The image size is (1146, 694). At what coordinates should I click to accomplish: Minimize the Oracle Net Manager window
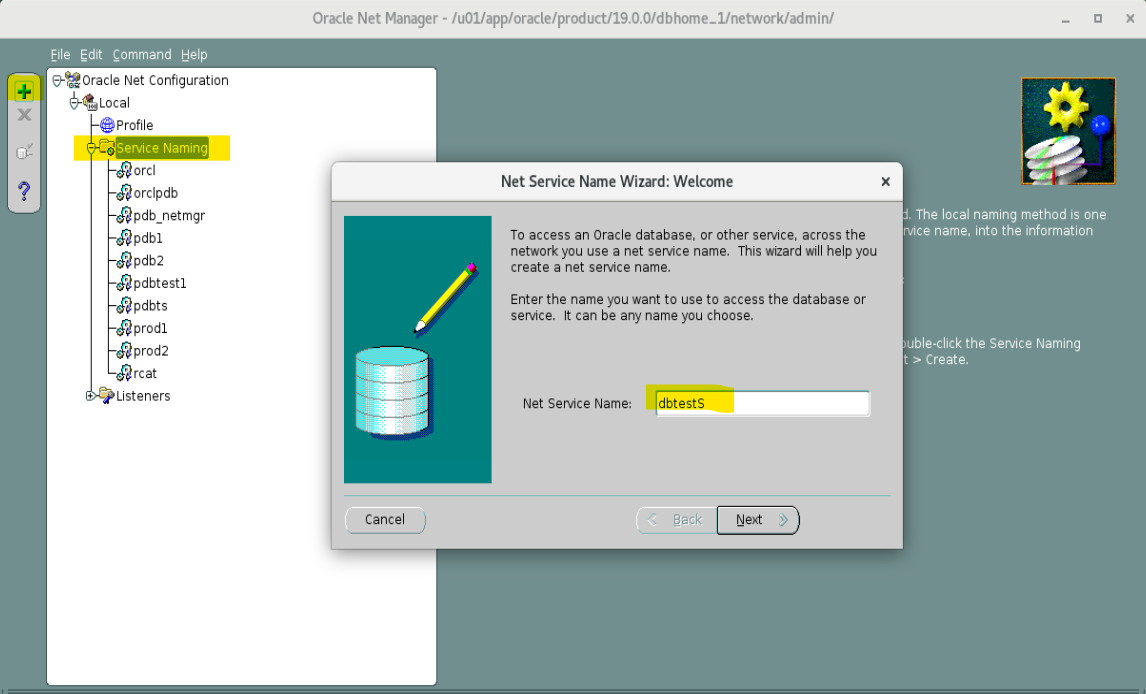click(x=1066, y=19)
